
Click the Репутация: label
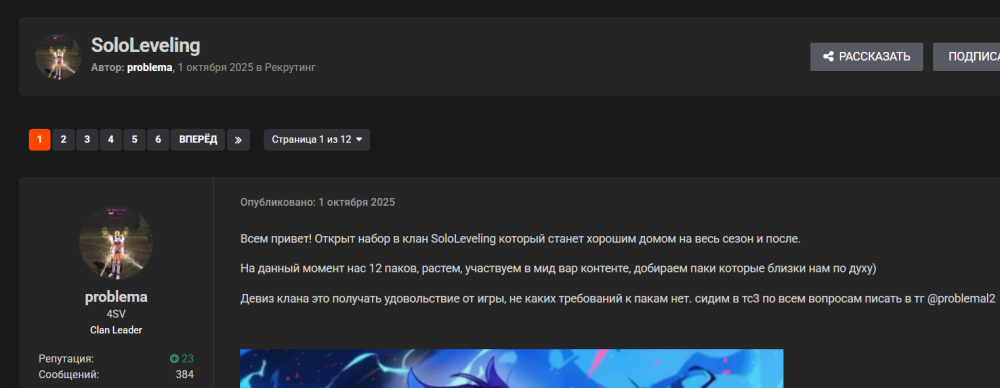(x=66, y=359)
